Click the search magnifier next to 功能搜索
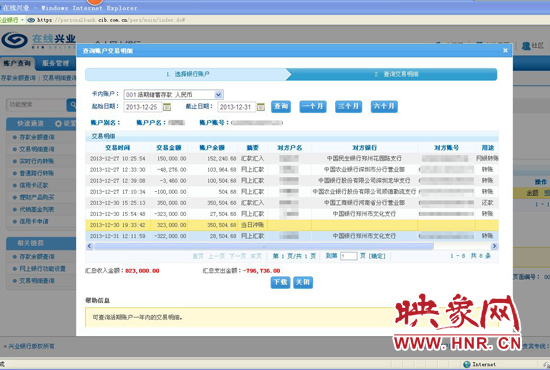Viewport: 550px width, 370px height. (x=72, y=105)
